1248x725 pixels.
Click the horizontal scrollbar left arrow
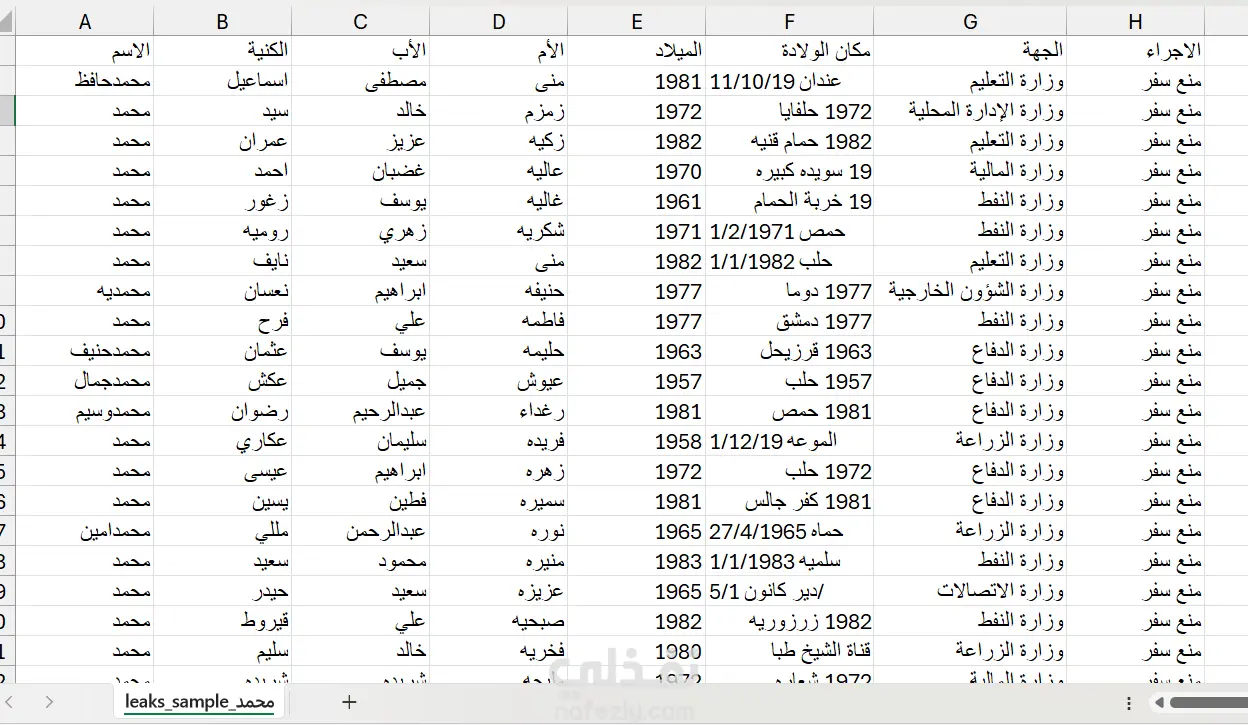(1161, 703)
